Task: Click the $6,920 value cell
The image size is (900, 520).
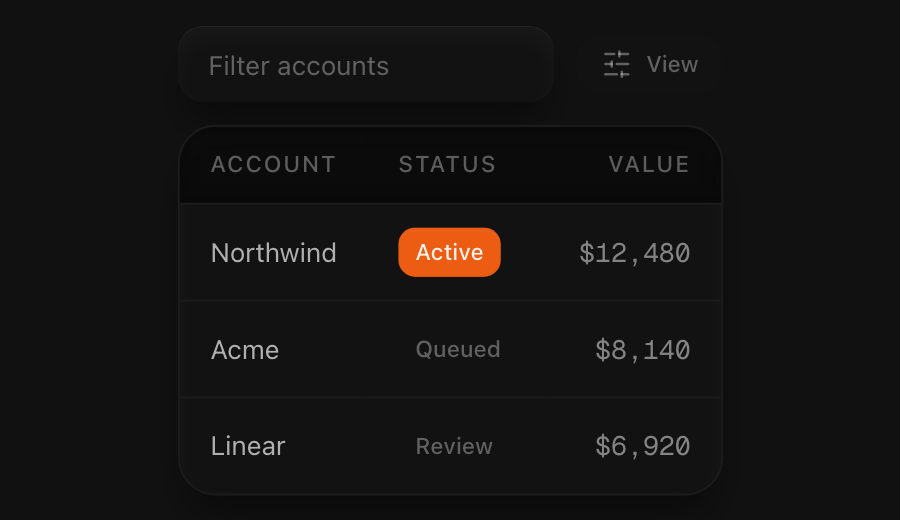Action: coord(642,447)
